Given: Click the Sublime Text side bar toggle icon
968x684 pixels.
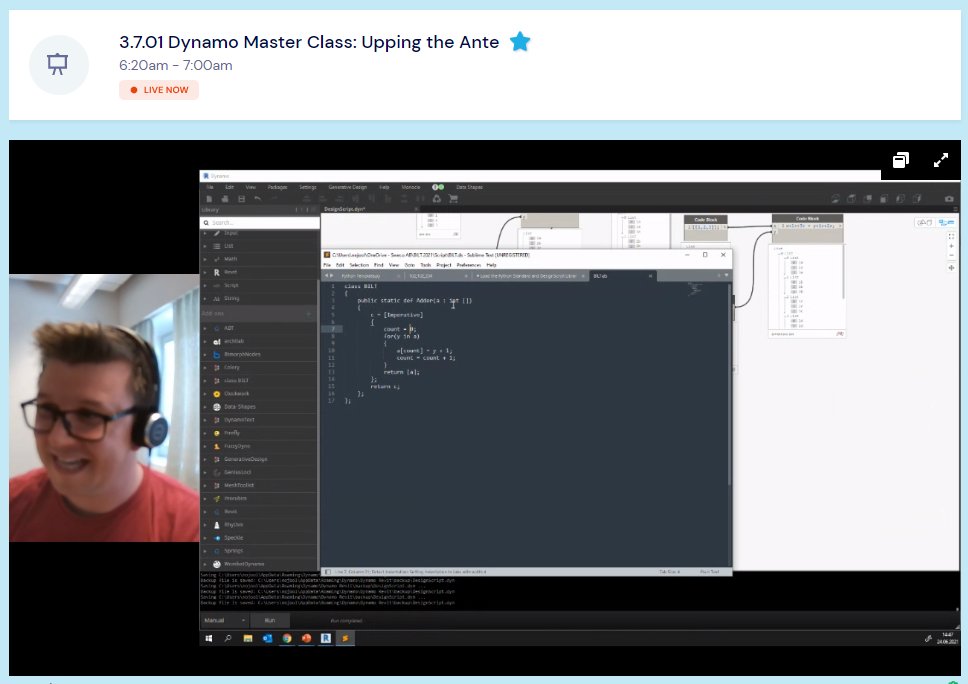Looking at the screenshot, I should pos(328,572).
